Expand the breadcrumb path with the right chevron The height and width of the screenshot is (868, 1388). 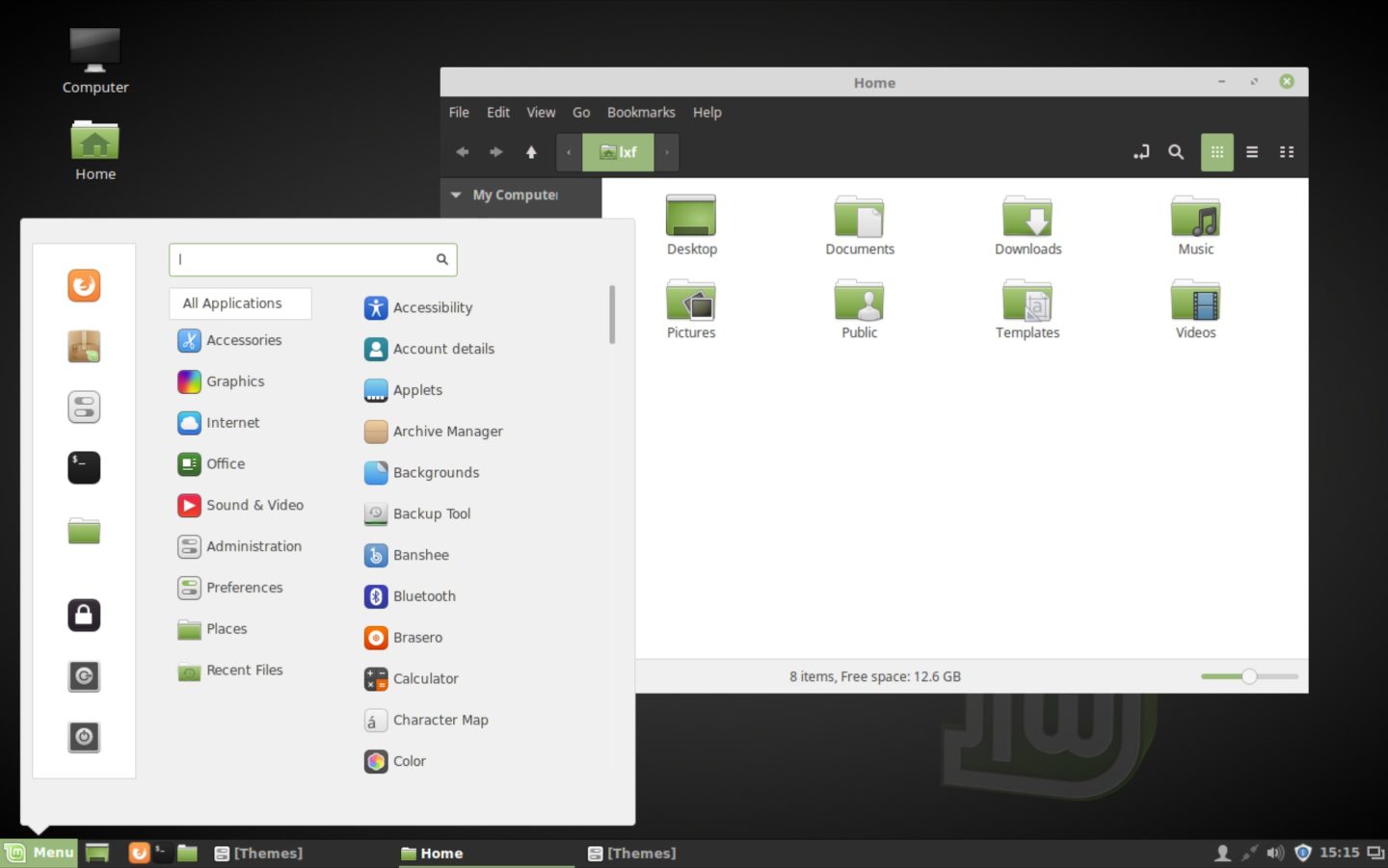pos(666,151)
